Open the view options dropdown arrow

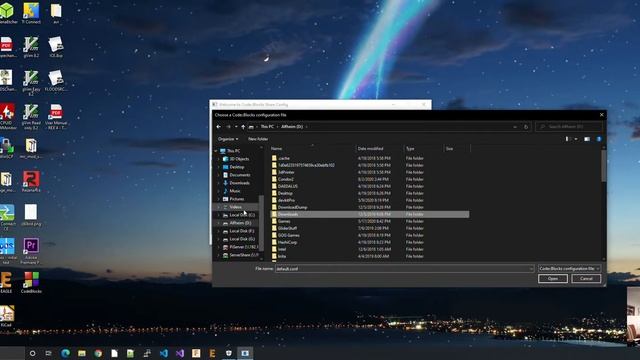click(576, 139)
